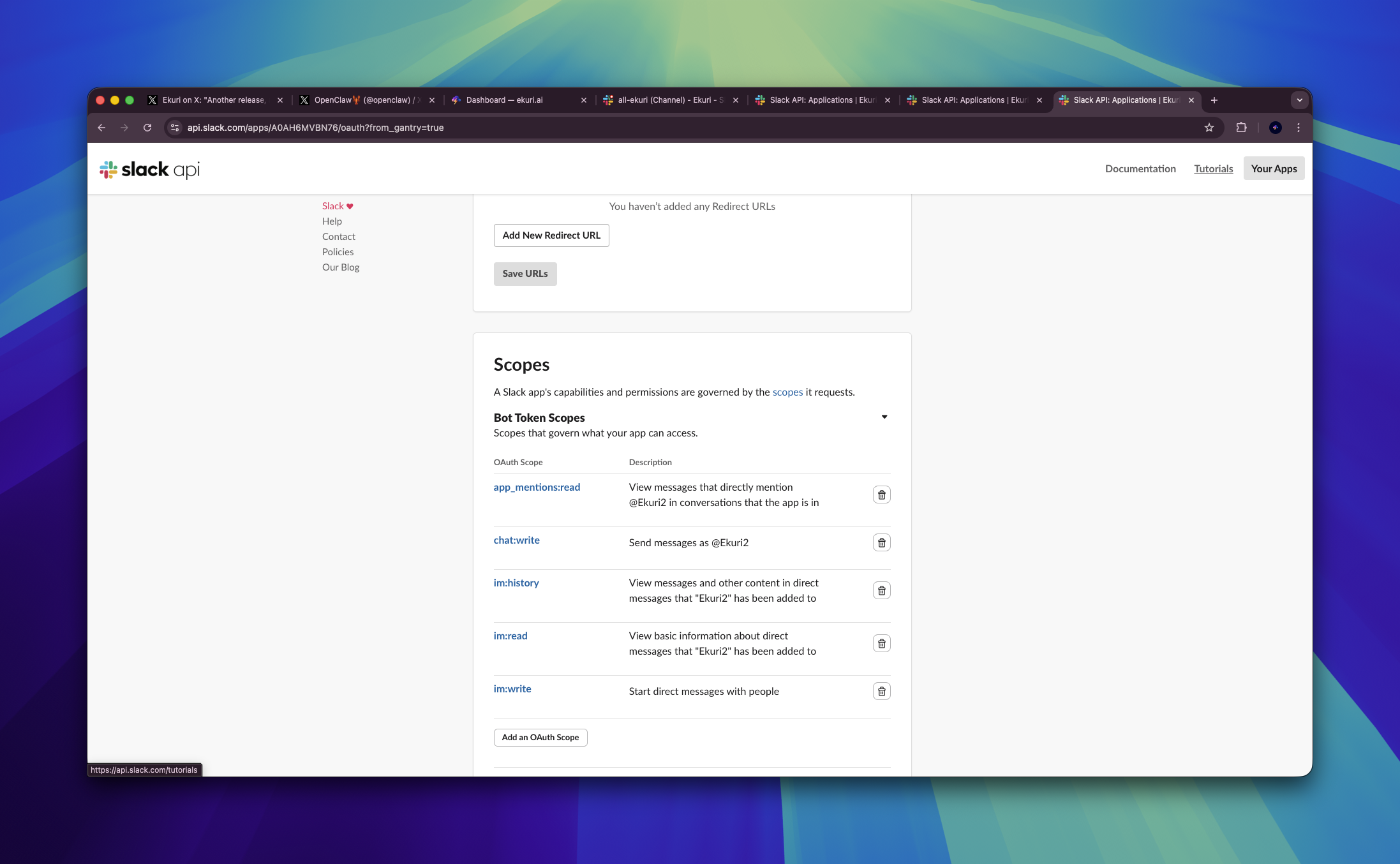This screenshot has width=1400, height=864.
Task: Click trash icon next to chat:write scope
Action: coord(881,542)
